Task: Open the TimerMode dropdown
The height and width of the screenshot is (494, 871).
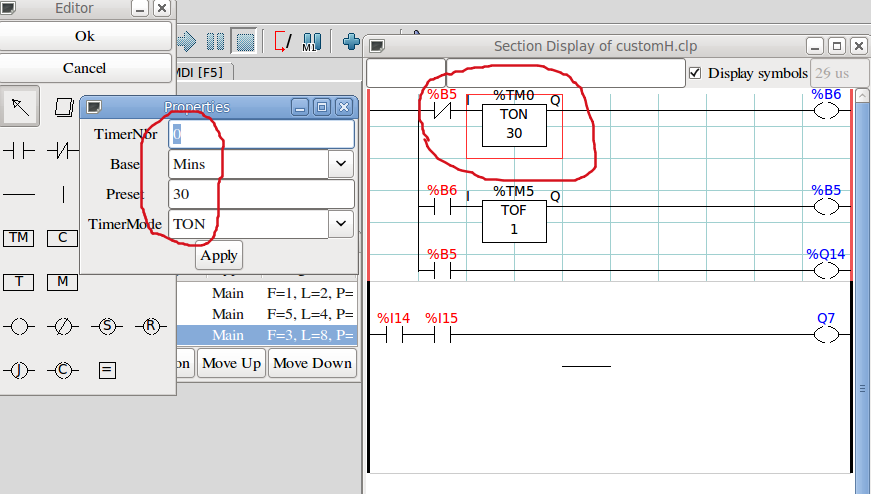Action: point(341,224)
